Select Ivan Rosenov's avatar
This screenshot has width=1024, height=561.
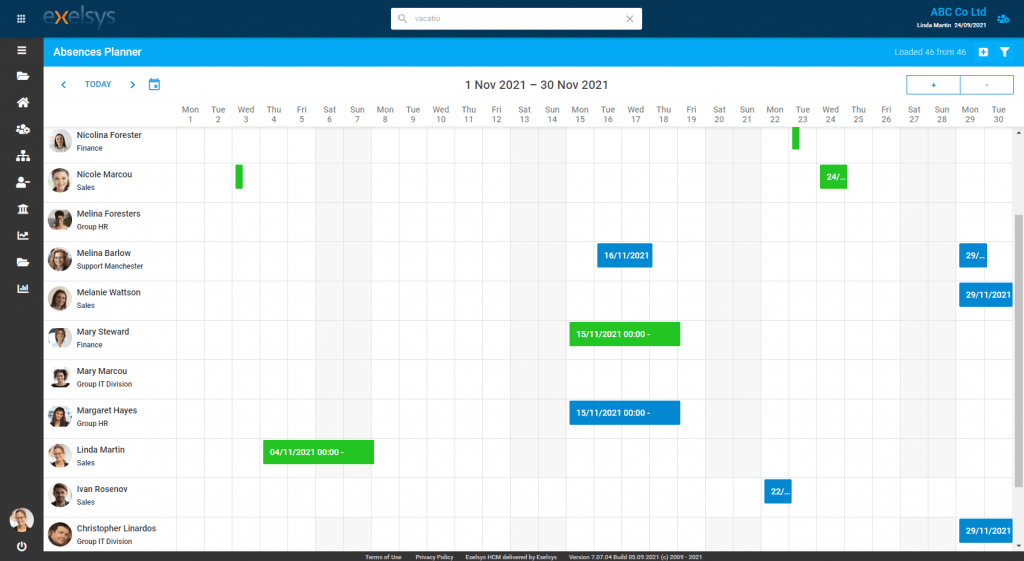pos(59,495)
